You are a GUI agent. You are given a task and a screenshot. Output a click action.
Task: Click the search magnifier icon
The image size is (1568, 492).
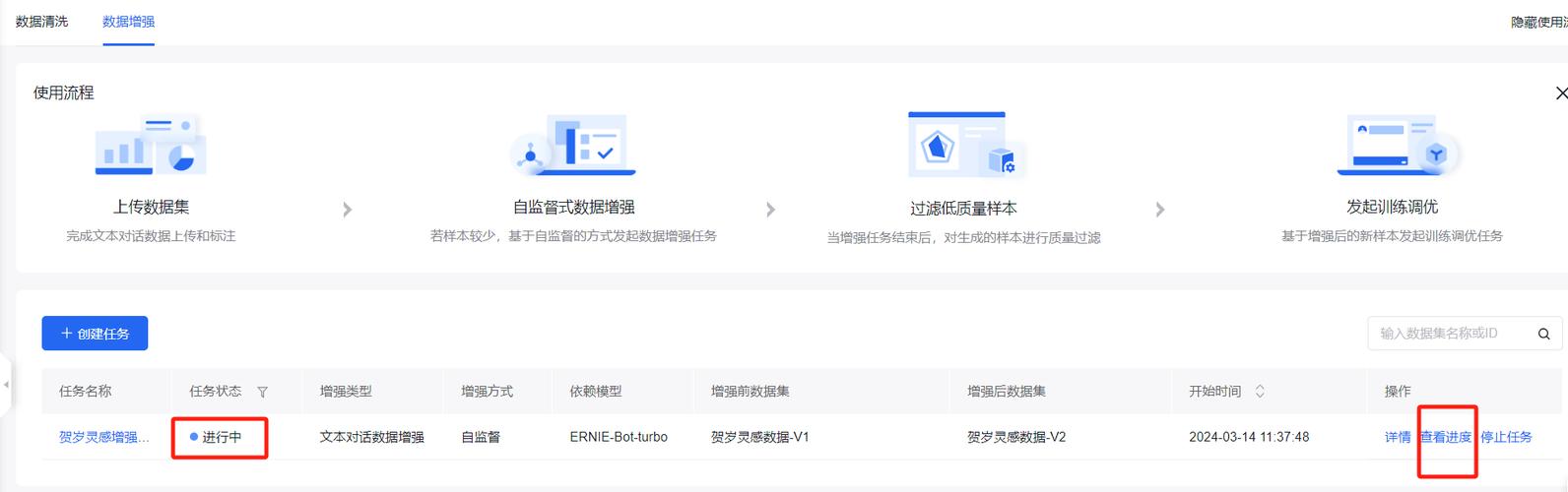[1543, 335]
